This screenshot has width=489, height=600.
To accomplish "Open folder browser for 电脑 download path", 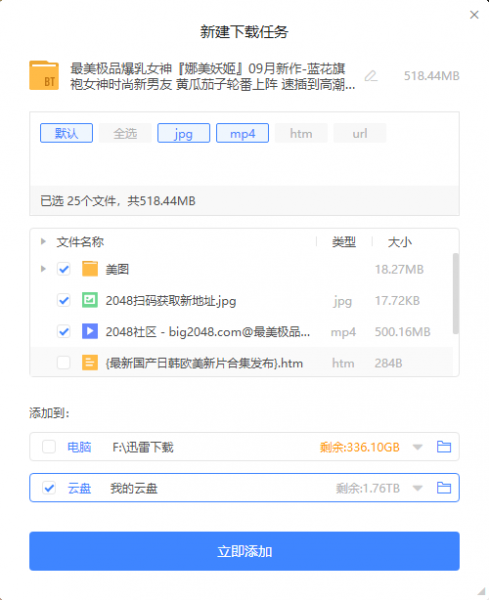I will click(x=444, y=447).
